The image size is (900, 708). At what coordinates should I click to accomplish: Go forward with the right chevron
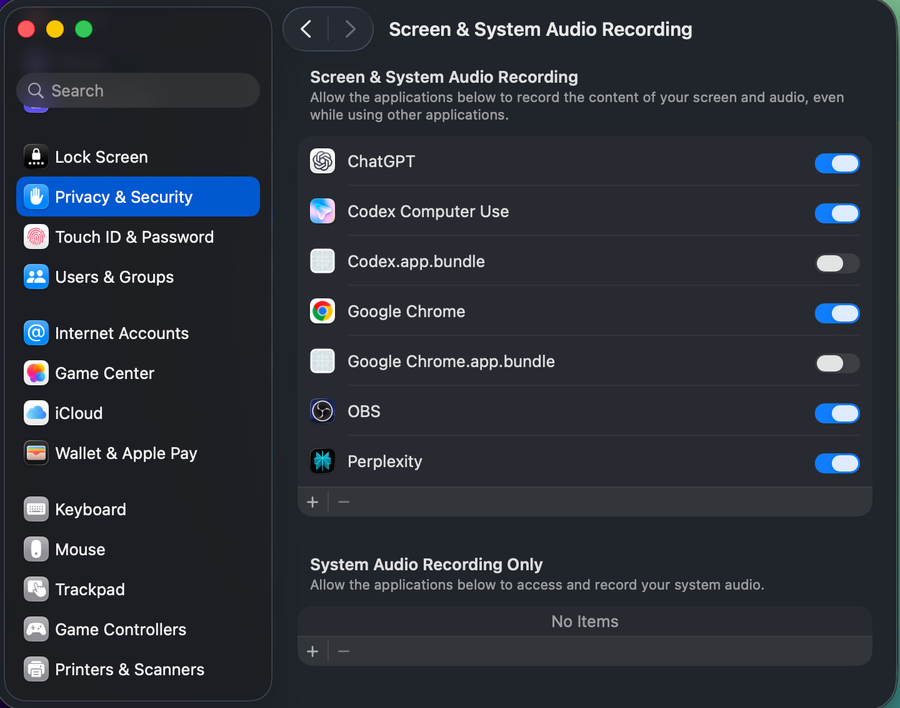tap(350, 29)
